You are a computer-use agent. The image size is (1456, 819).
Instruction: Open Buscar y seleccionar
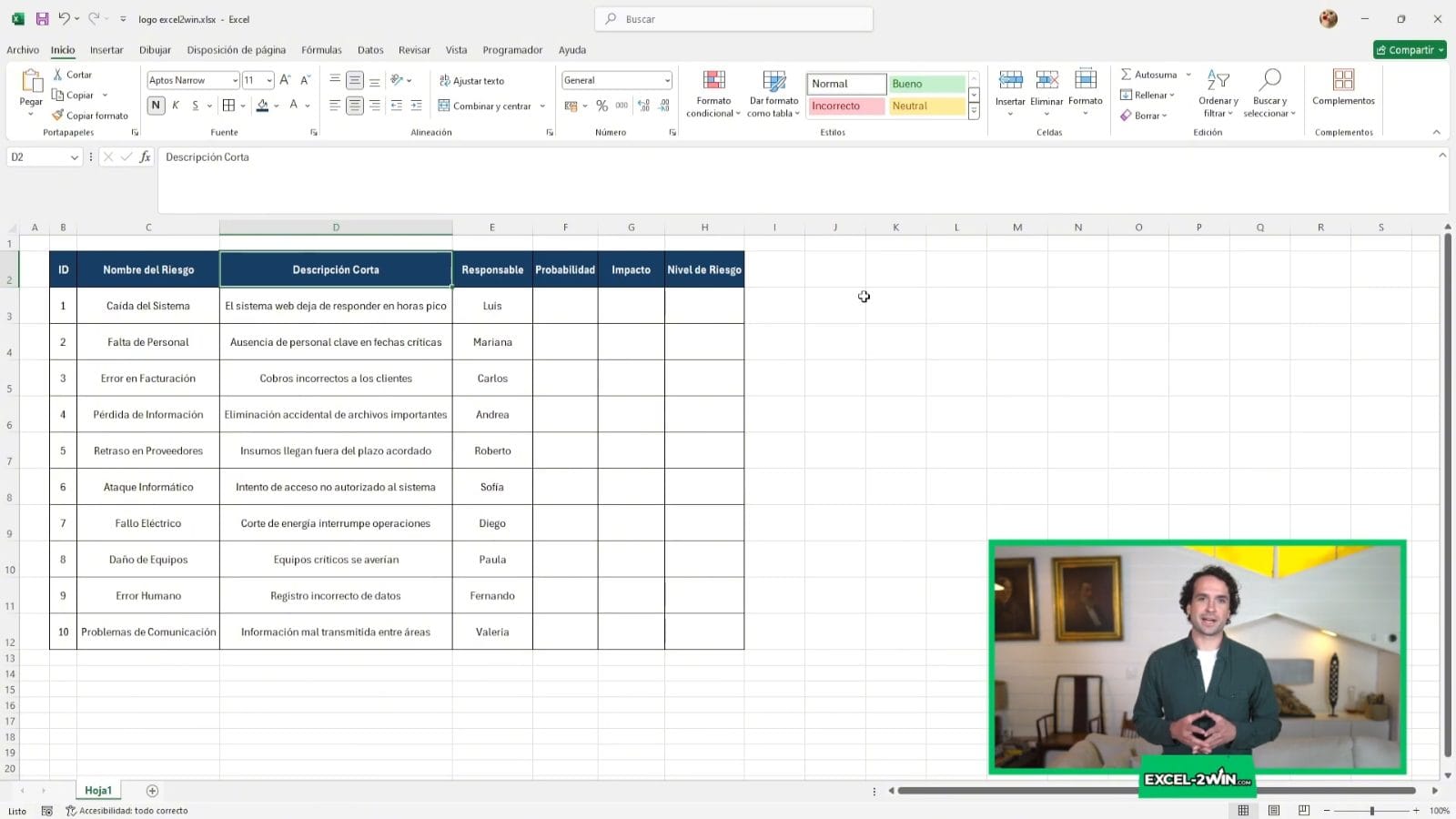pos(1269,93)
